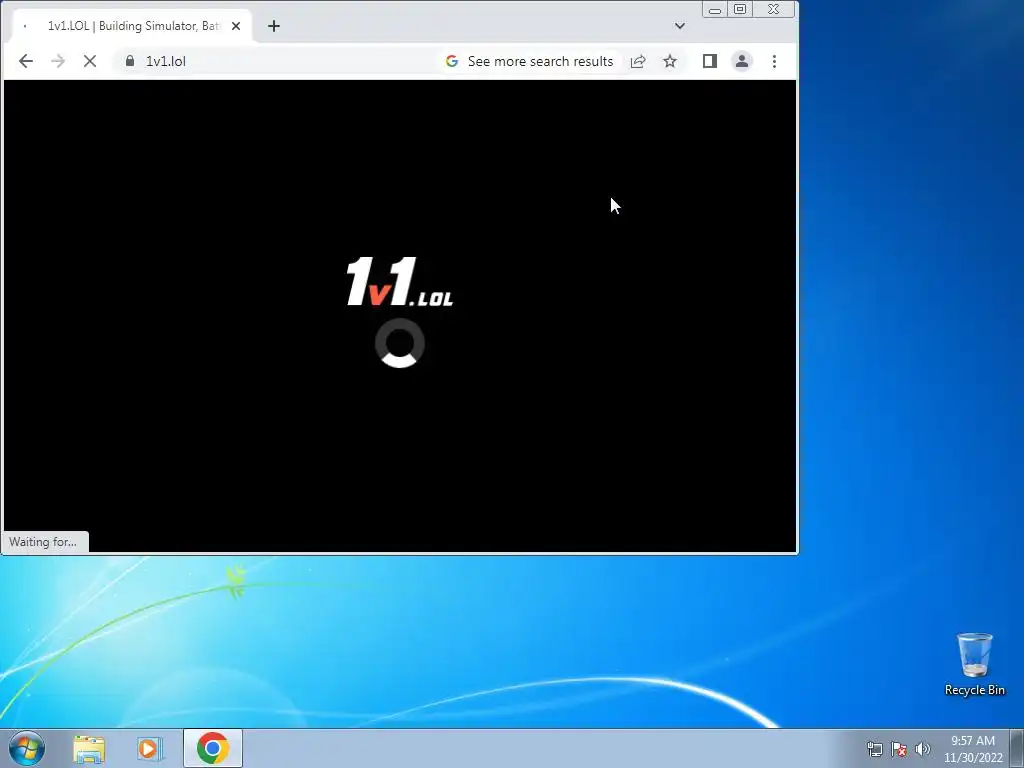1024x768 pixels.
Task: Bookmark this tab with star icon
Action: (670, 61)
